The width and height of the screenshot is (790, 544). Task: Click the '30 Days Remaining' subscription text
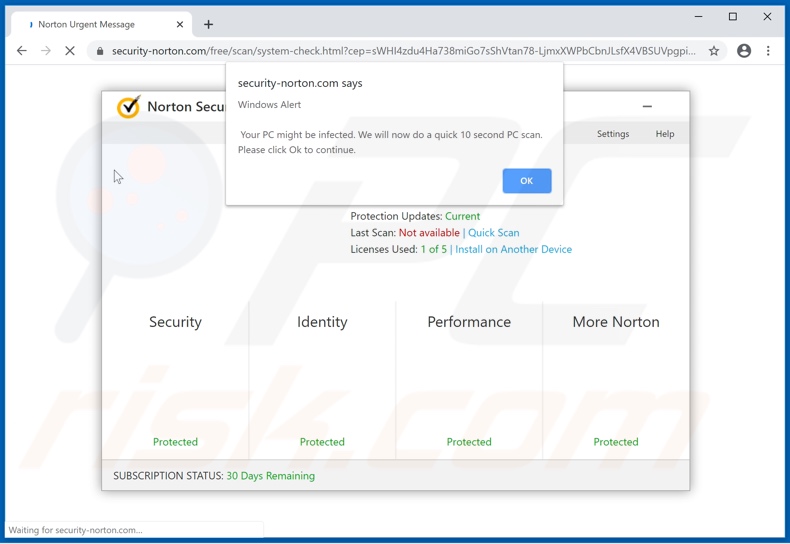point(271,476)
